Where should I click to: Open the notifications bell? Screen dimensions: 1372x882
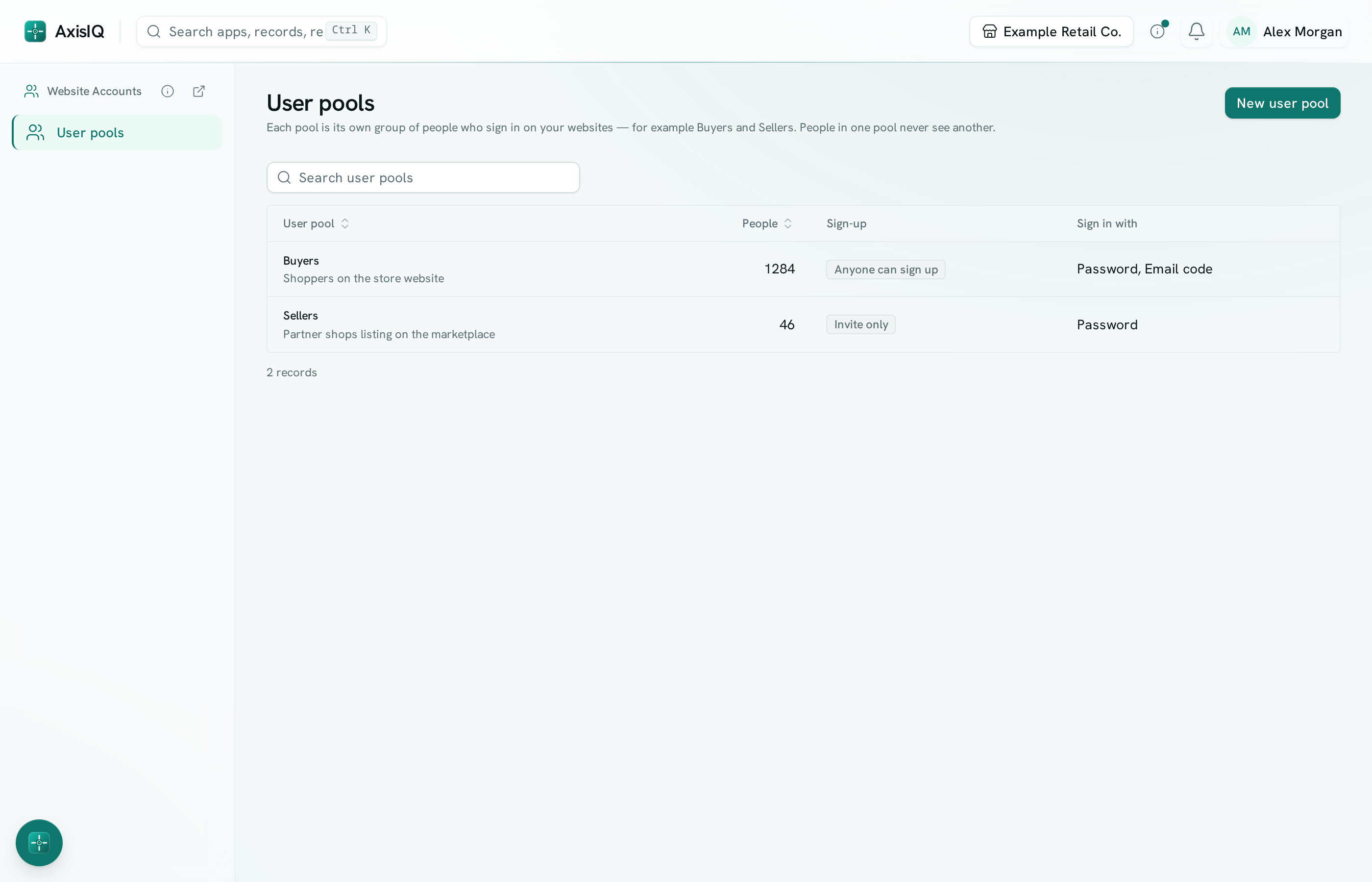[x=1196, y=31]
